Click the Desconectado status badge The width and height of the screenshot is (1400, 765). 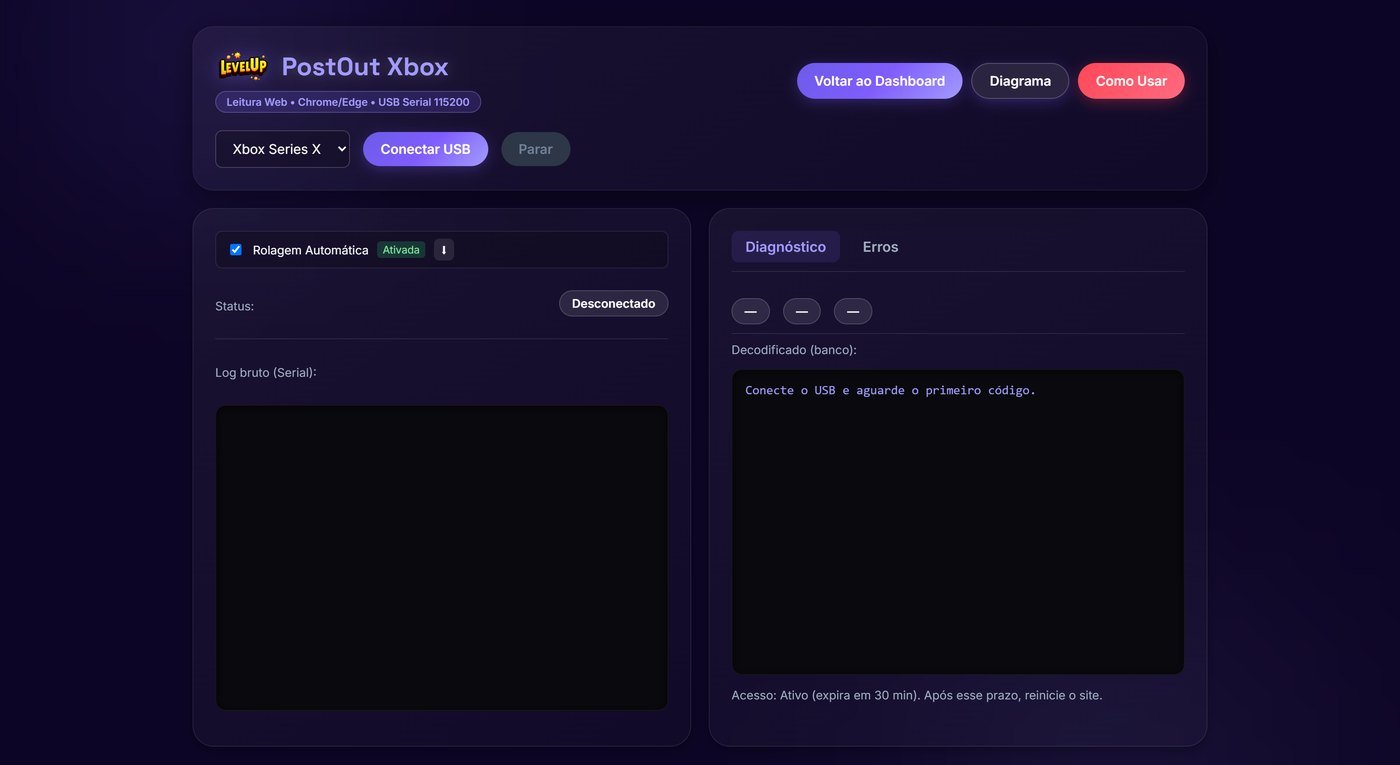[x=613, y=303]
